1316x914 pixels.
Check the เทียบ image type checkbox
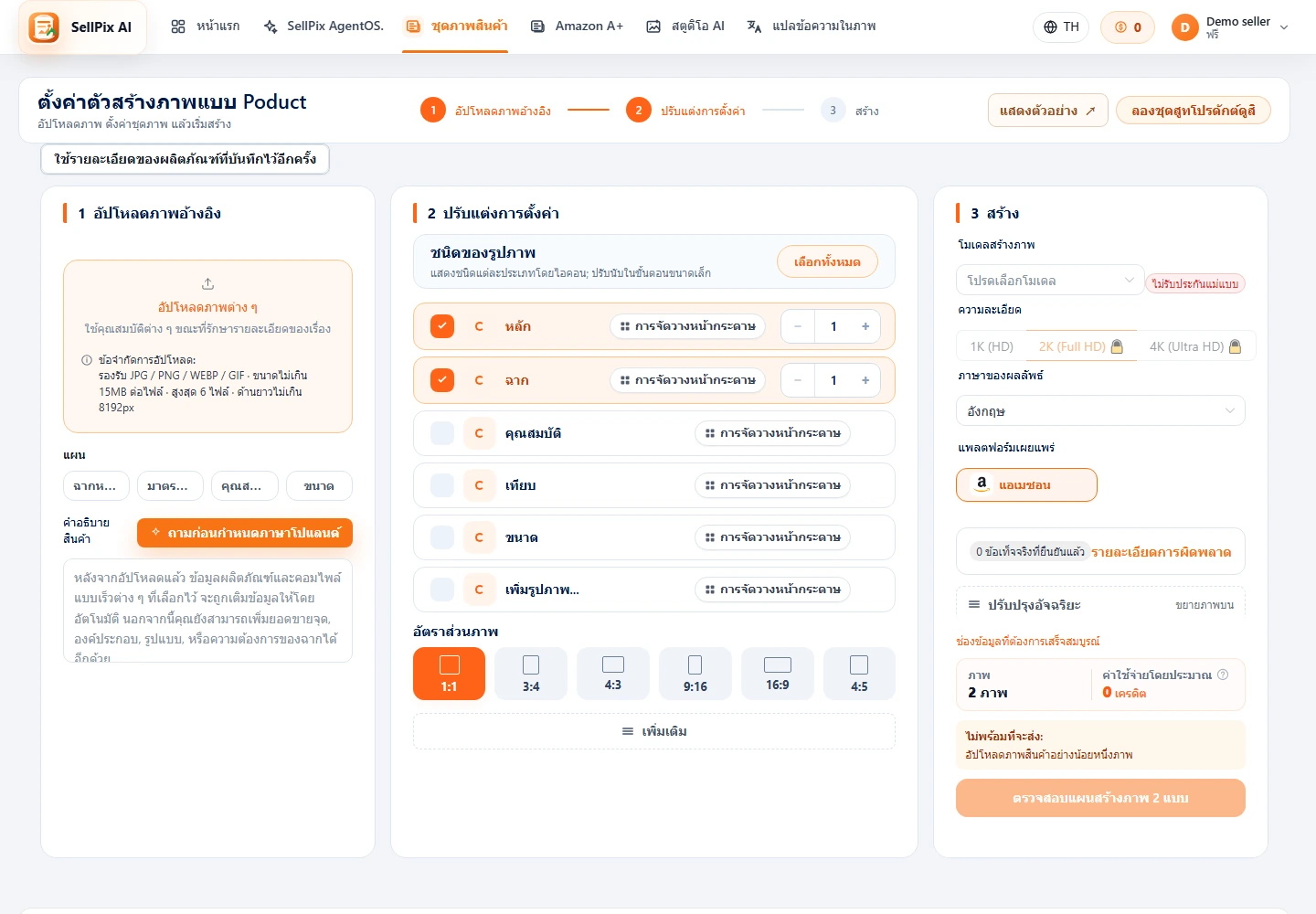click(x=442, y=485)
